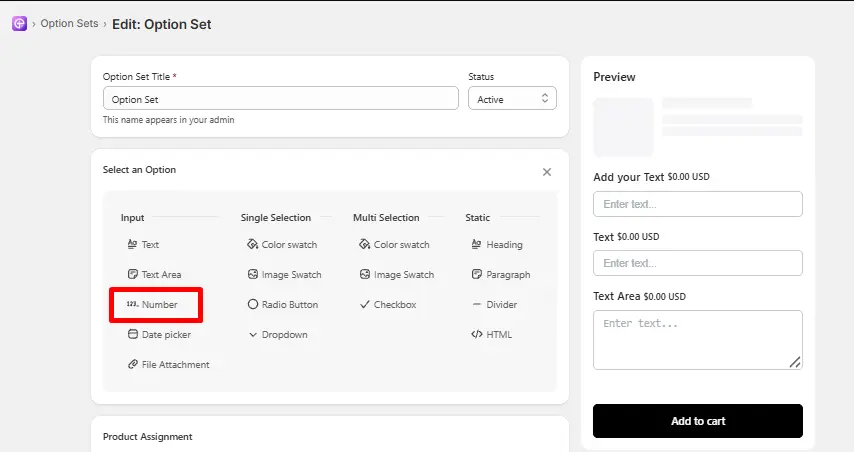Add a Radio Button option
The height and width of the screenshot is (452, 854).
283,304
